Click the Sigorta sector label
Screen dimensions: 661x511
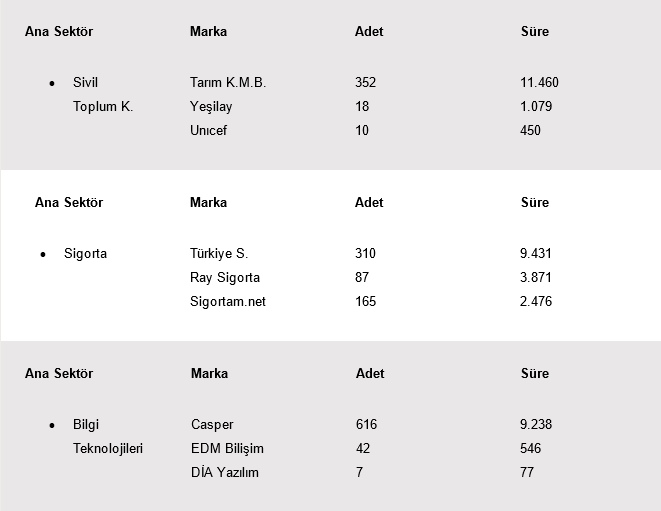click(85, 254)
